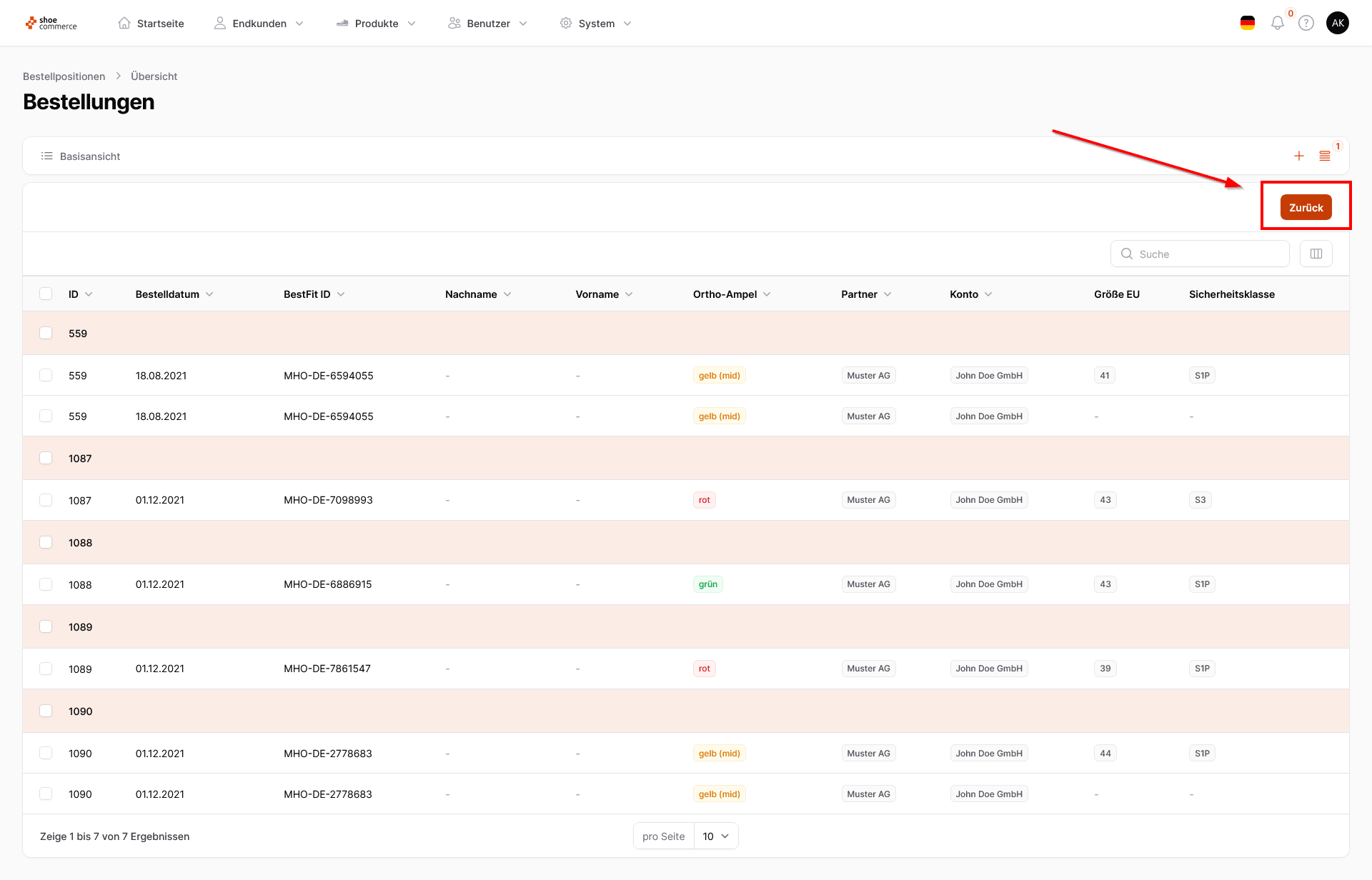Tick checkbox for order MHO-DE-6886915

(x=46, y=584)
